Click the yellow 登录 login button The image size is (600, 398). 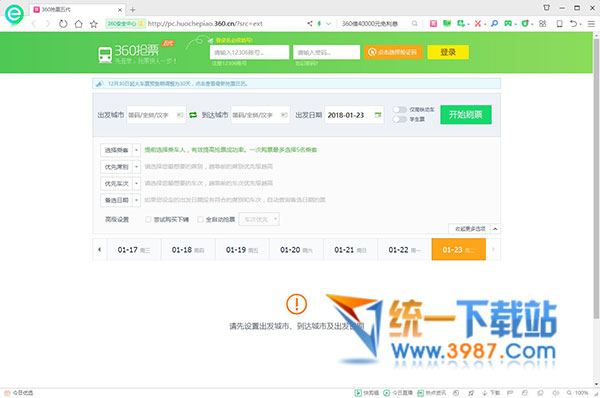click(x=448, y=52)
